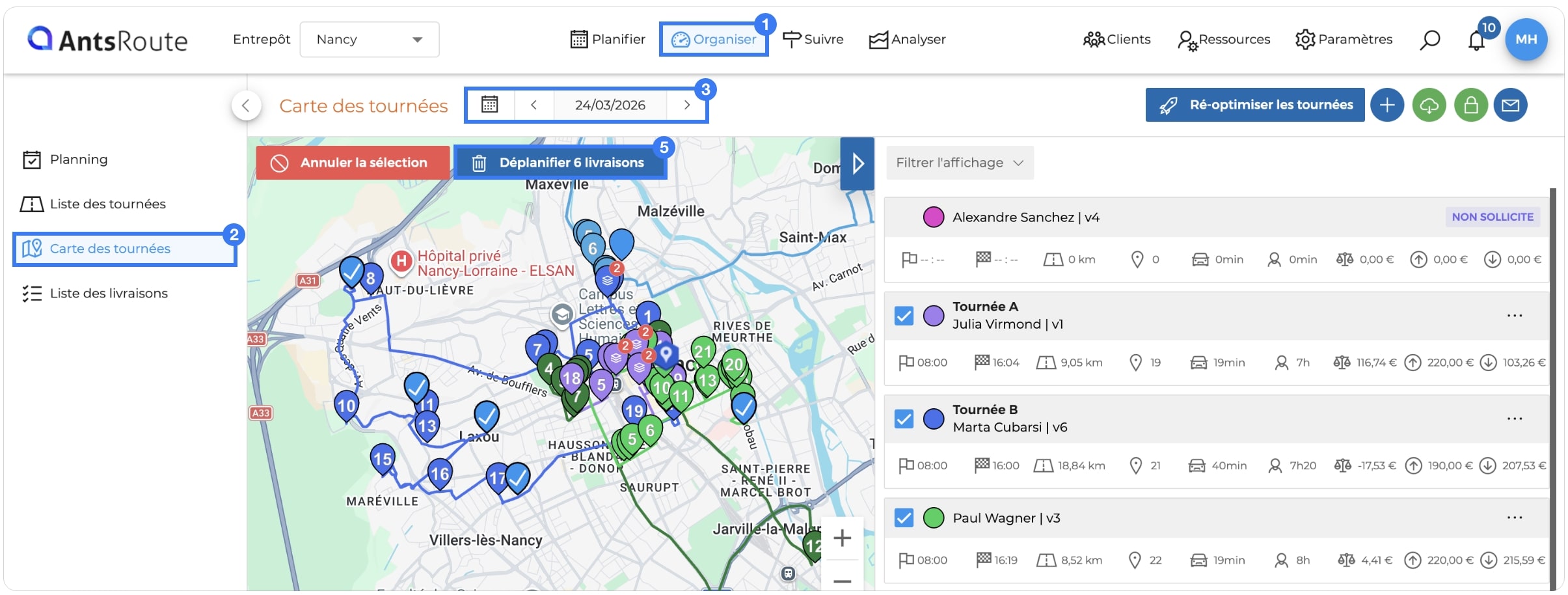This screenshot has width=1568, height=595.
Task: Select Liste des tournées in sidebar
Action: 93,204
